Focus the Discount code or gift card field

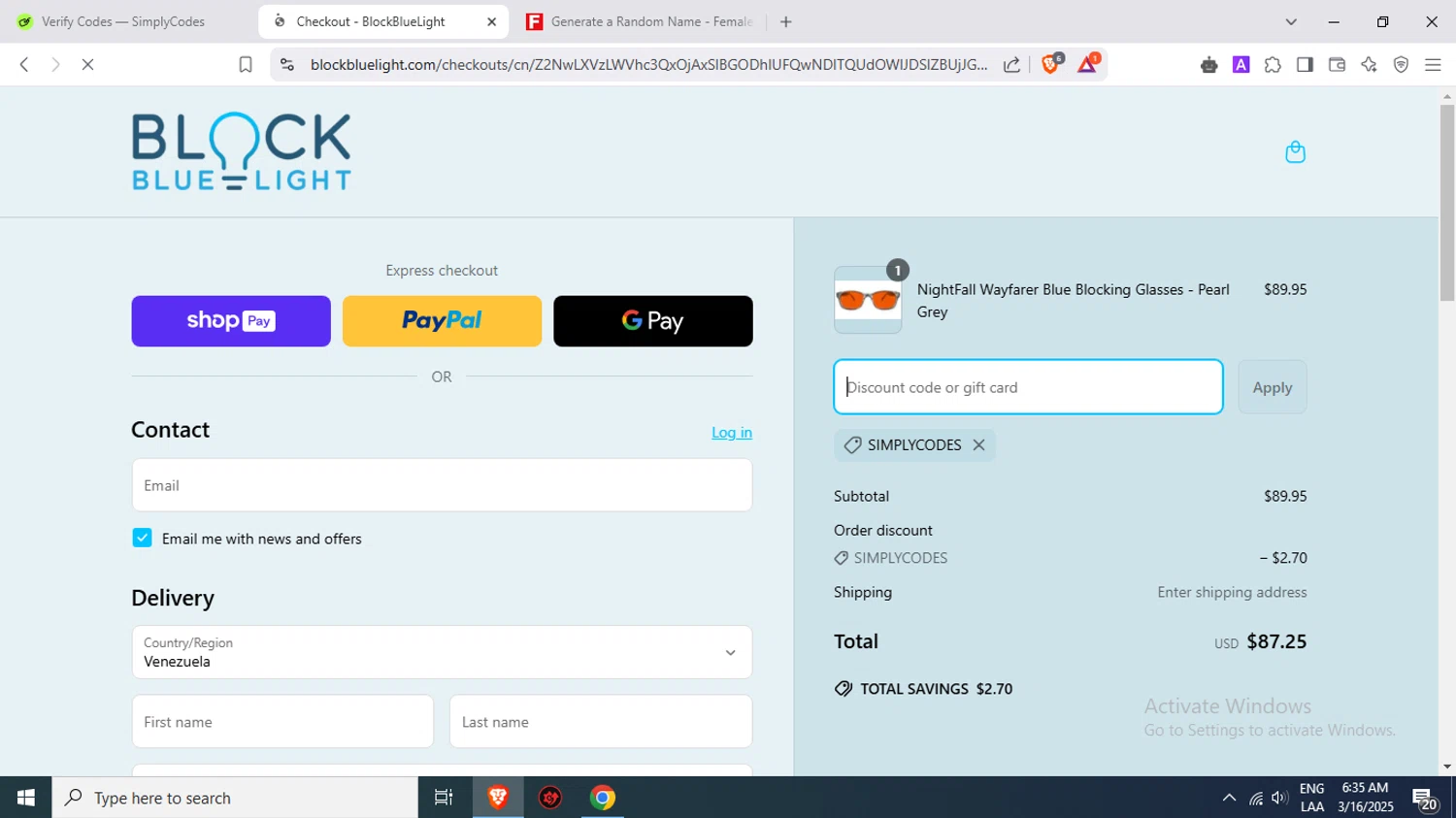(x=1028, y=387)
